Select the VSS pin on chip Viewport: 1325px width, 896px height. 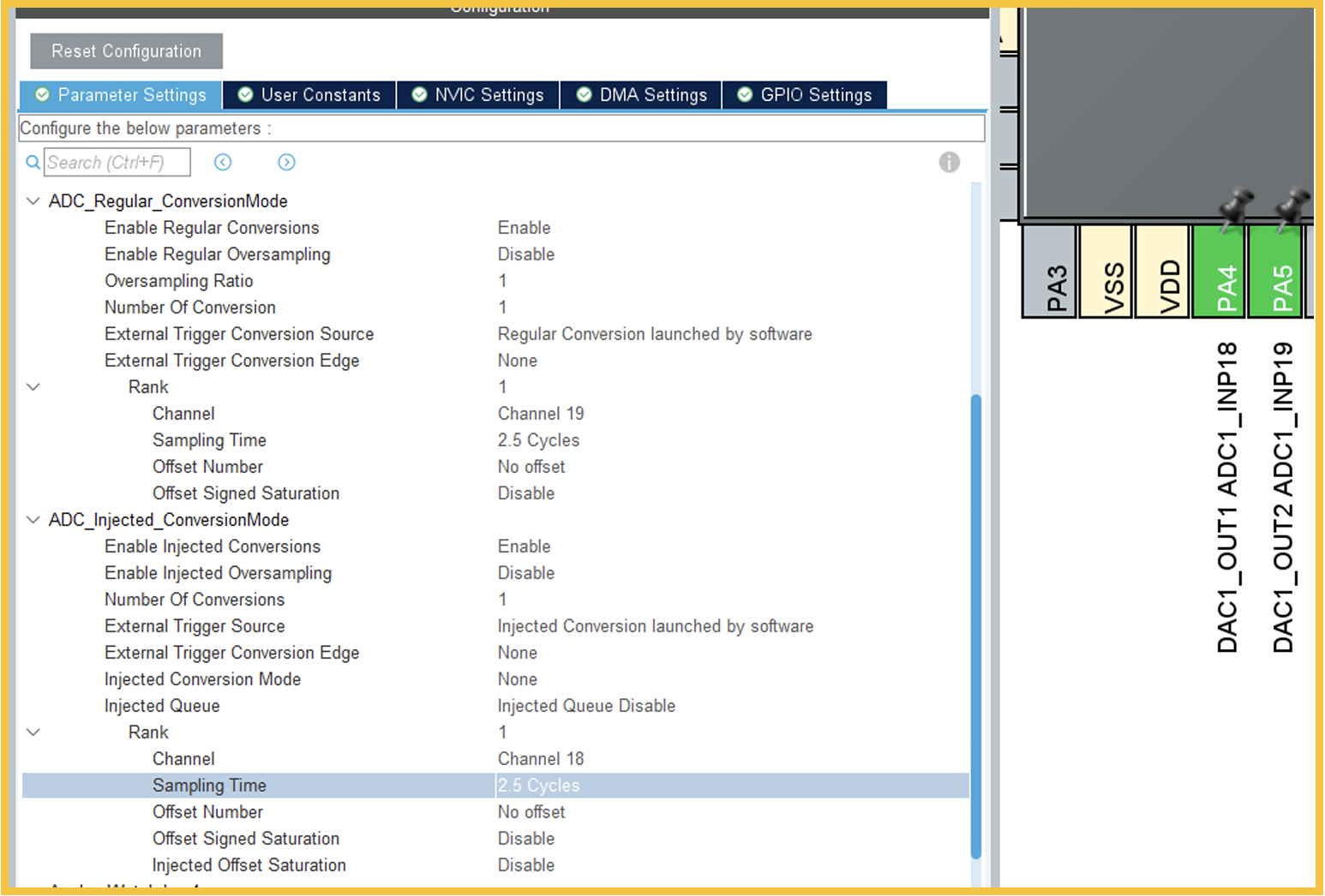tap(1106, 272)
